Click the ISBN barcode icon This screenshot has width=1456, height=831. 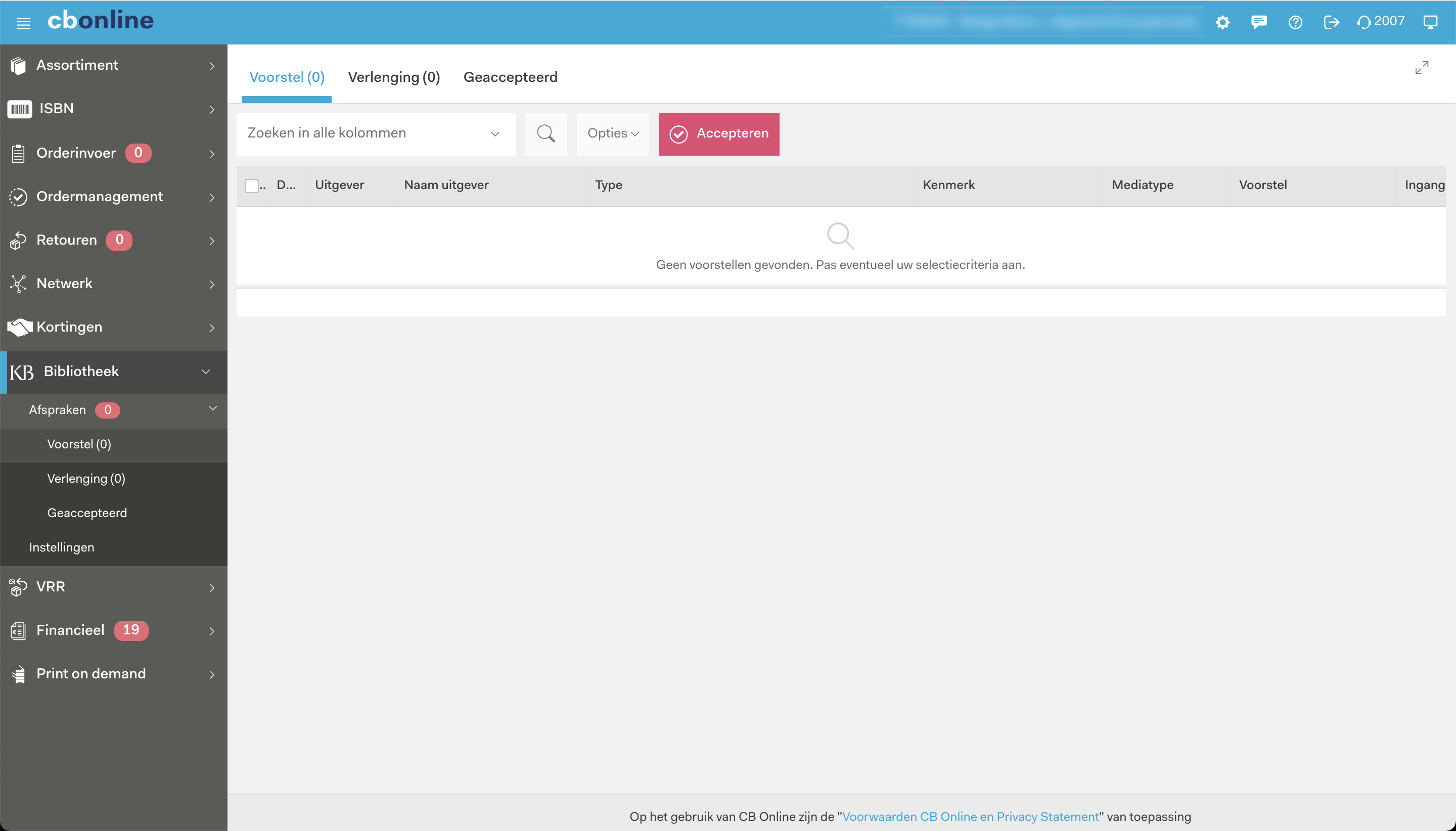coord(19,109)
